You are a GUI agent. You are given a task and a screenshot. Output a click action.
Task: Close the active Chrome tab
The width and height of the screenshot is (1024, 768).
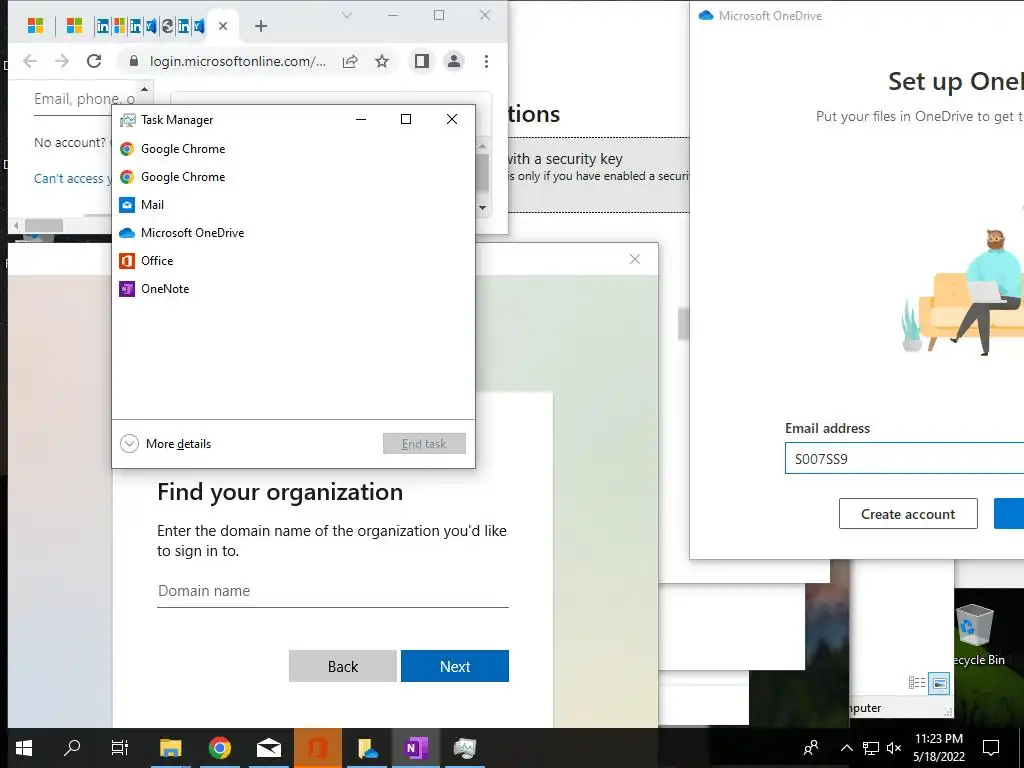coord(223,26)
